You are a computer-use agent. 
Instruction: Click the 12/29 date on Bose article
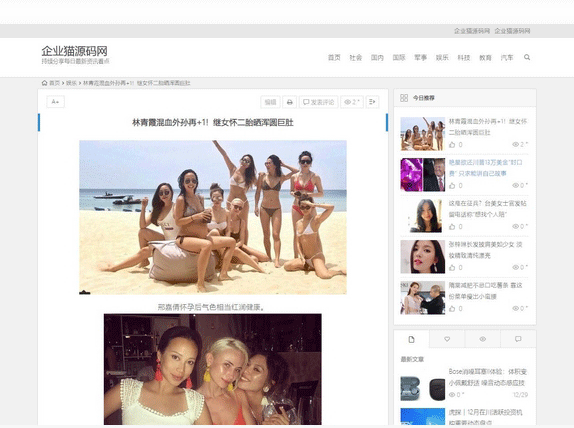pyautogui.click(x=520, y=395)
